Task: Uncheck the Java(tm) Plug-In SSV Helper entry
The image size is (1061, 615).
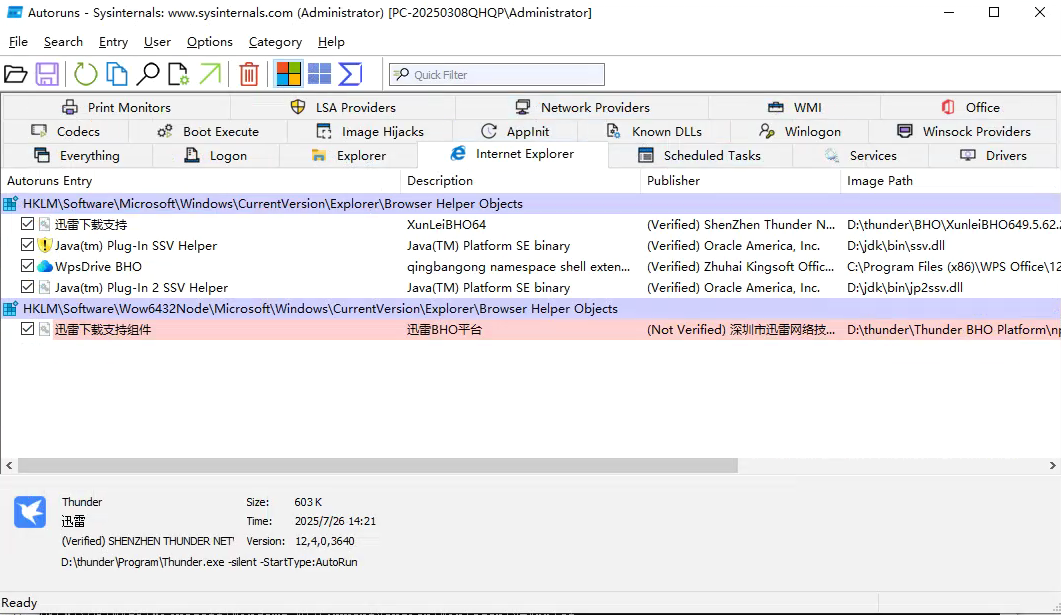Action: pos(25,245)
